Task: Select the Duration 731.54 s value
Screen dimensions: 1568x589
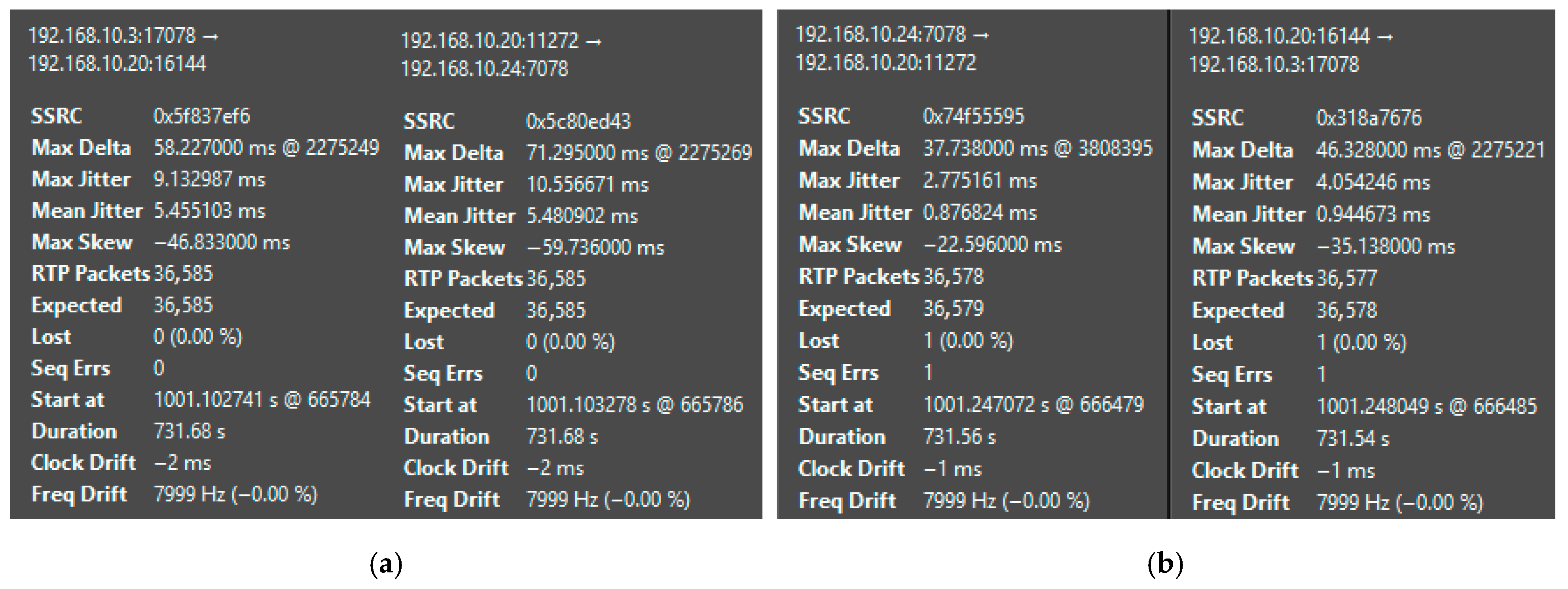Action: [x=1352, y=439]
